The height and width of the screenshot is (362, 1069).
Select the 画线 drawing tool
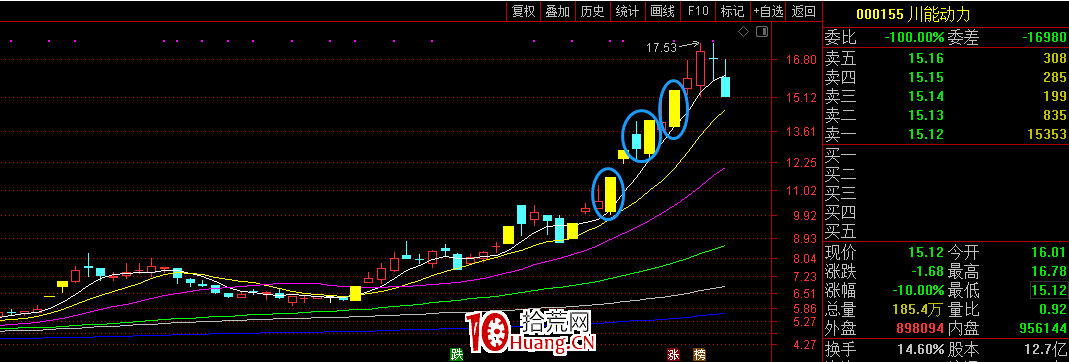pyautogui.click(x=663, y=11)
